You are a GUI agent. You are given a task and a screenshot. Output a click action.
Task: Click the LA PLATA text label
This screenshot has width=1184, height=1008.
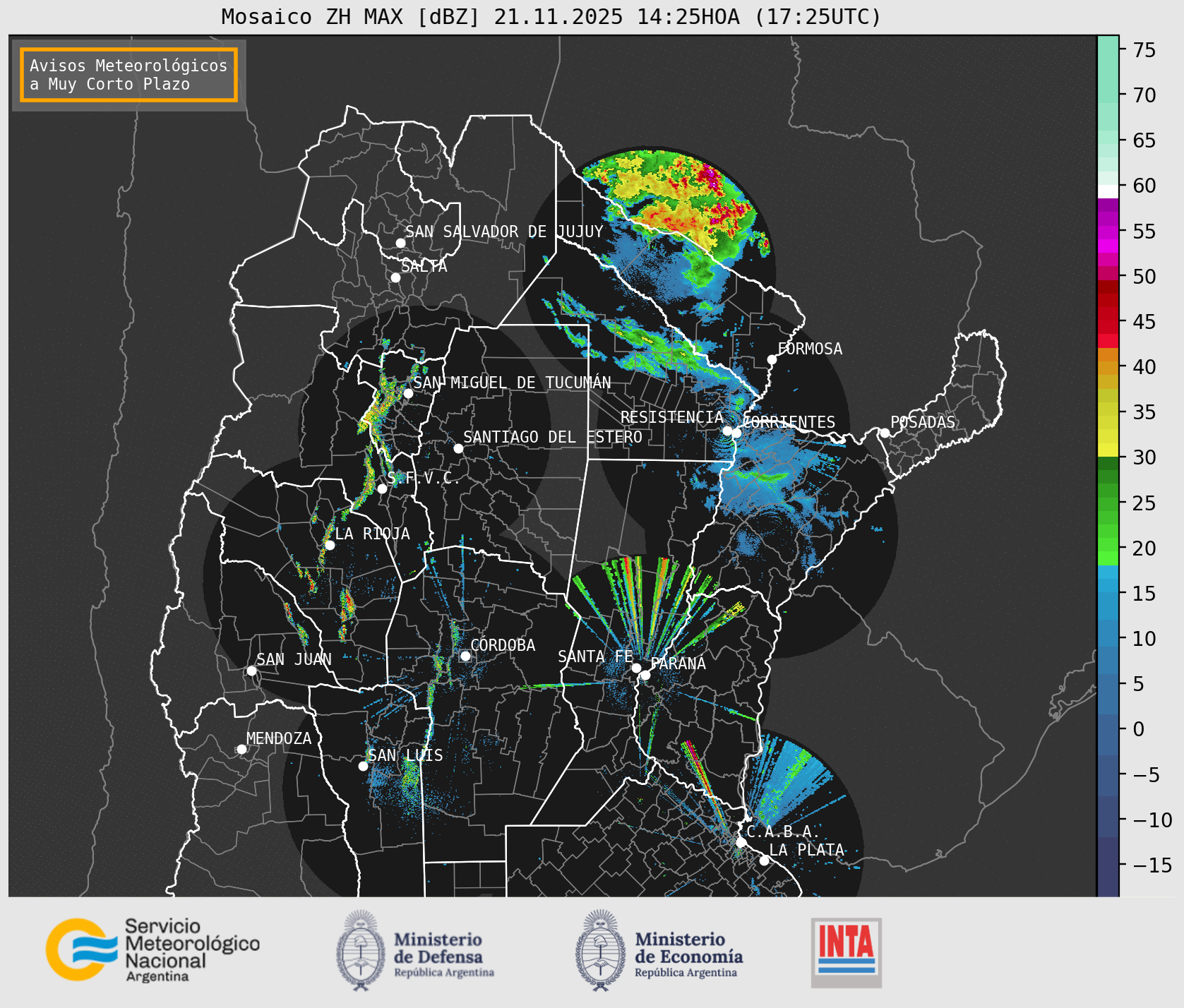coord(807,850)
